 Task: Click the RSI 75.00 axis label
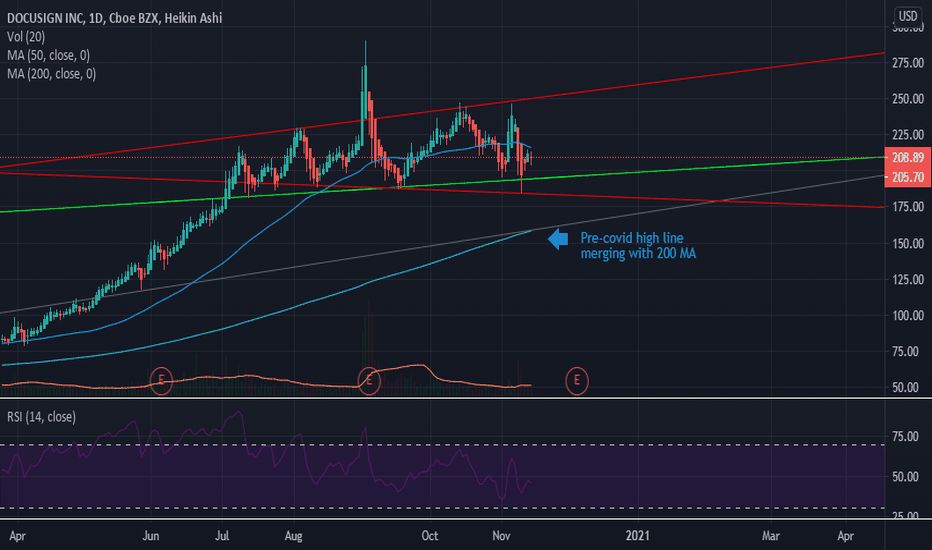[x=905, y=436]
